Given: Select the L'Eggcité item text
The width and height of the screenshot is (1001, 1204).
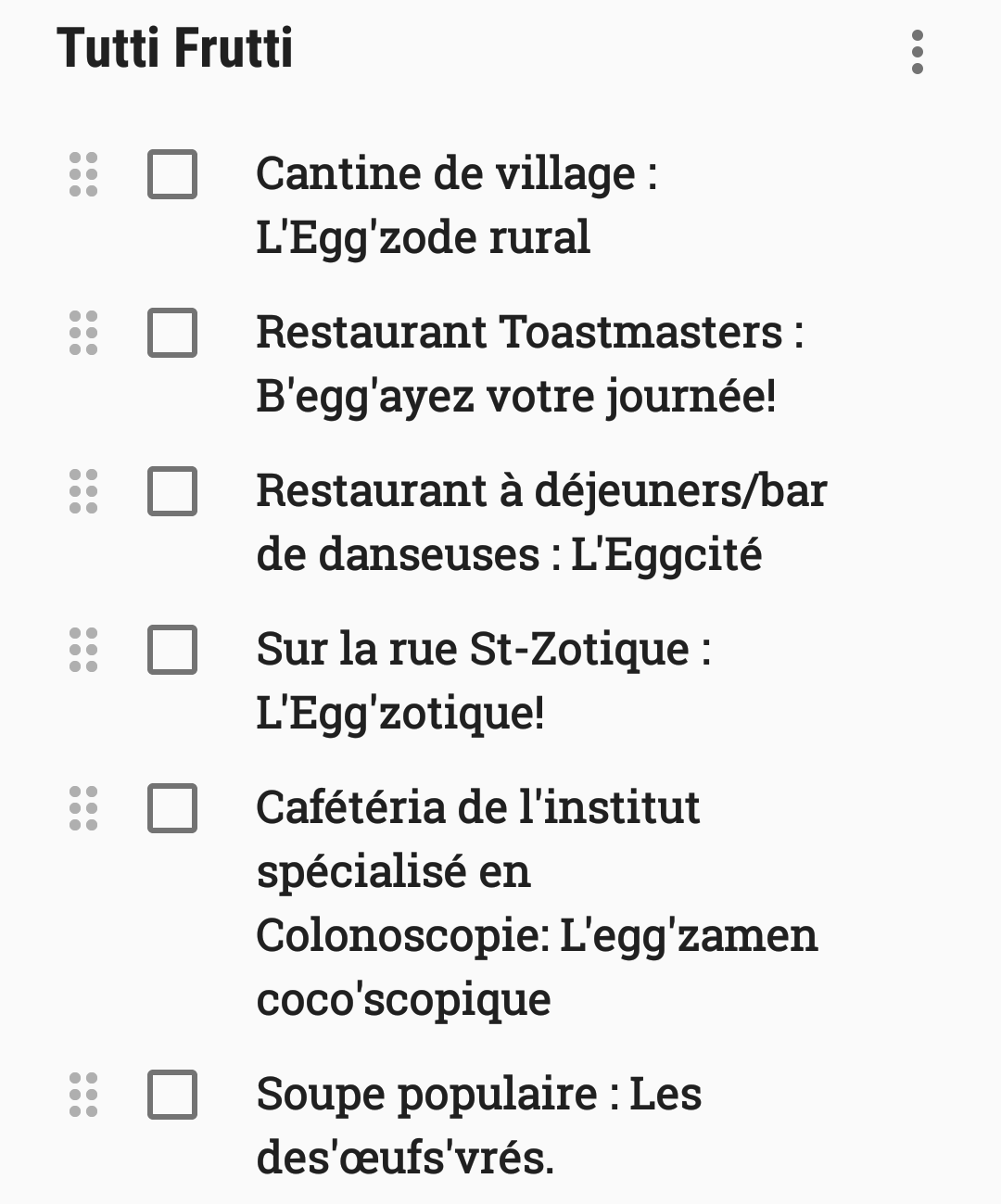Looking at the screenshot, I should point(541,523).
